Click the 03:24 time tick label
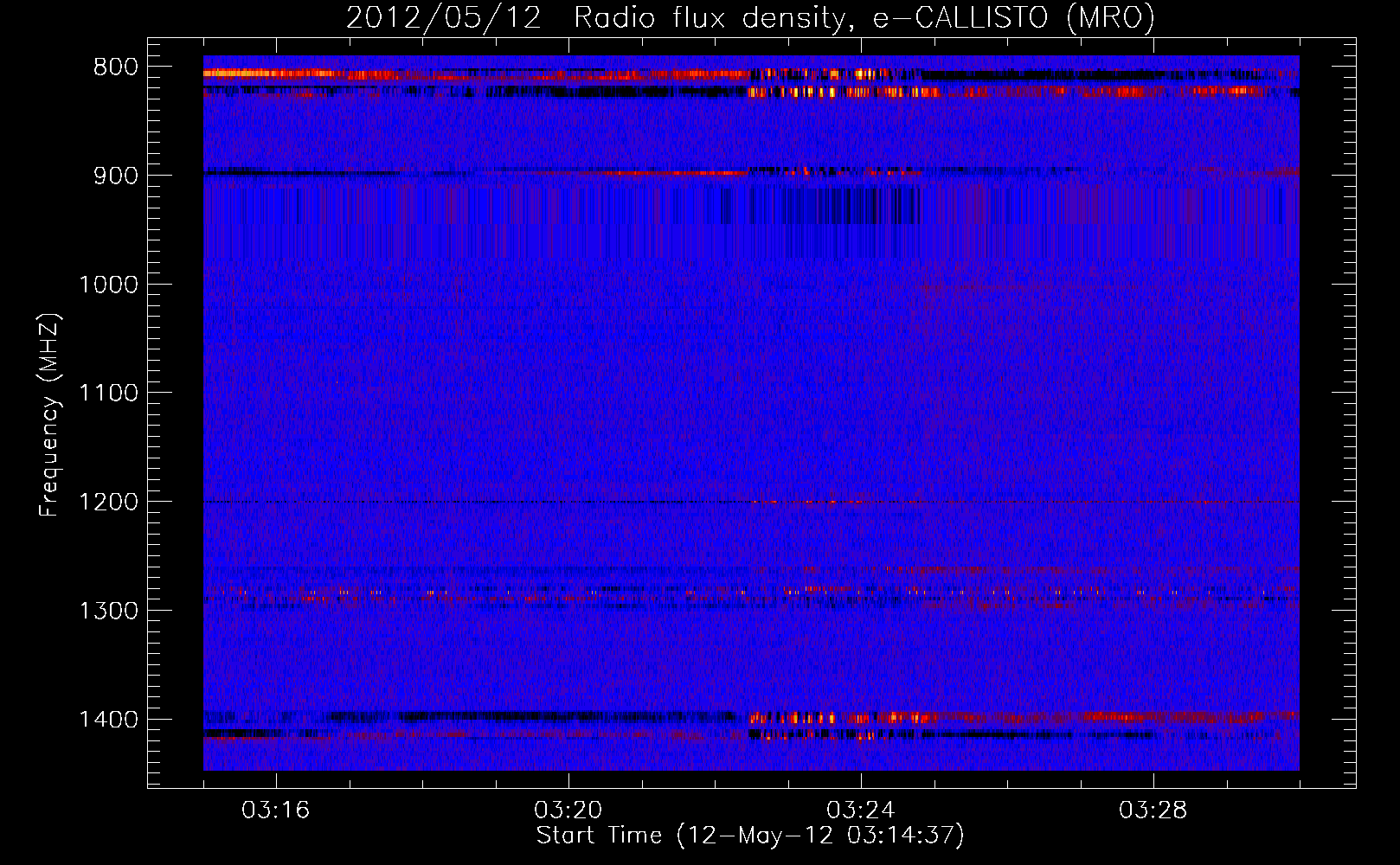1400x865 pixels. [861, 811]
